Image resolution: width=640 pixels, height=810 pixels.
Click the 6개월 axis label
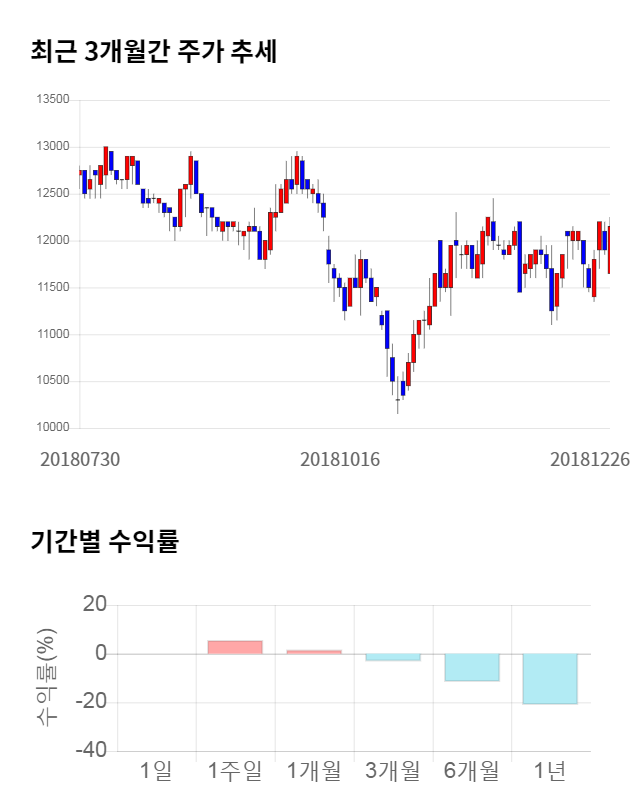pos(471,771)
